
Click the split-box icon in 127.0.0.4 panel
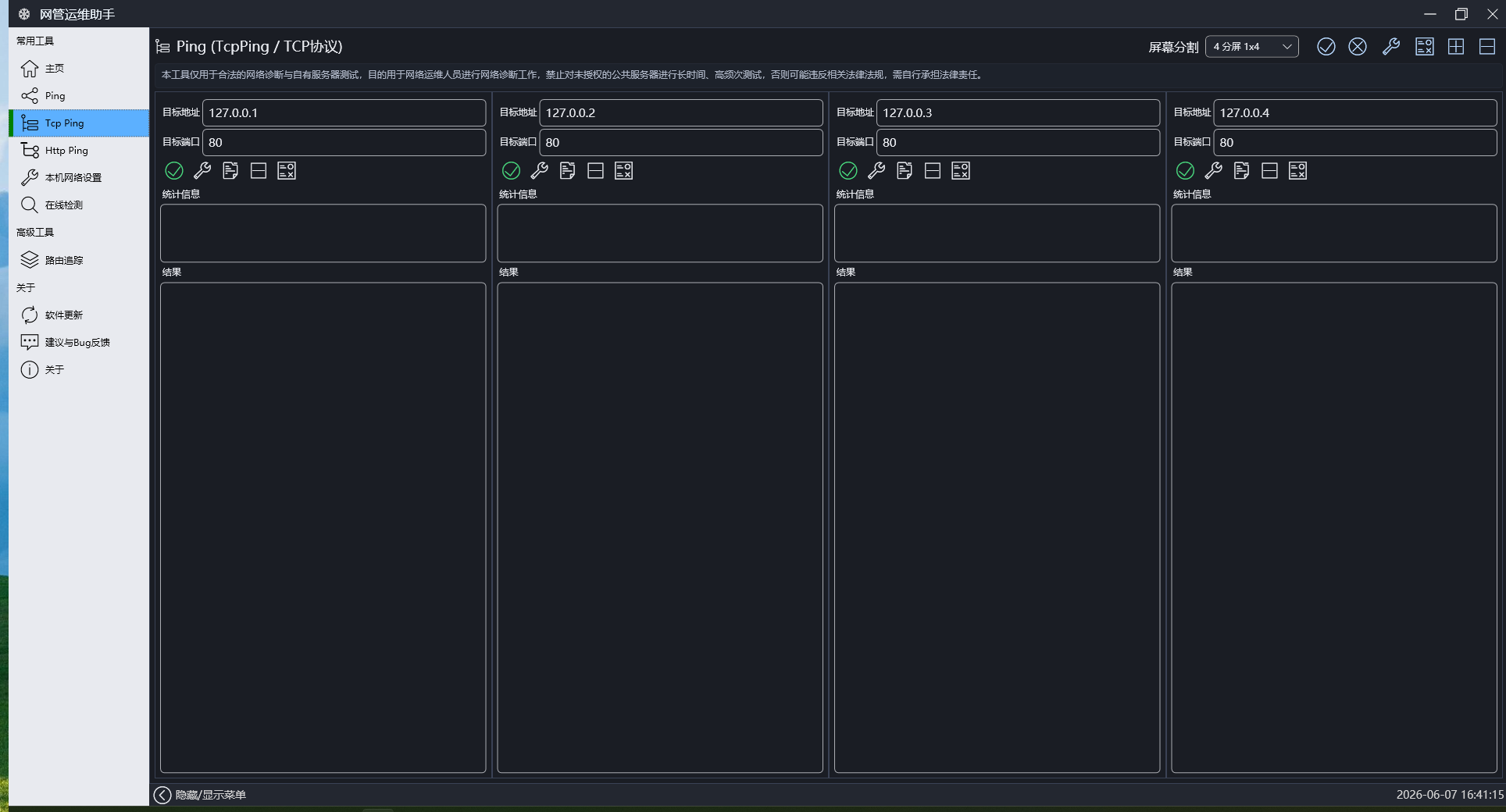1270,170
